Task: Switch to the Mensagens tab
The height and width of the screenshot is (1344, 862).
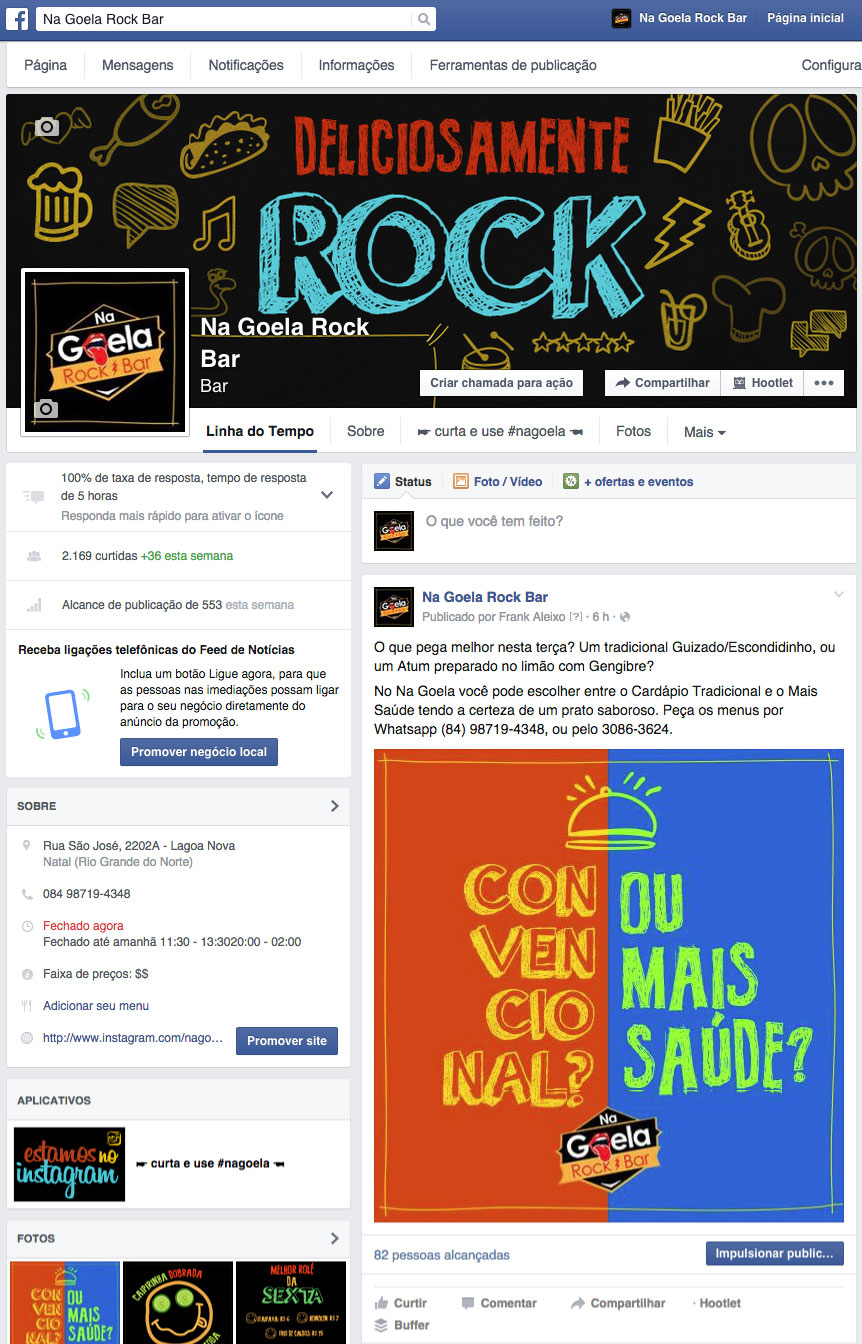Action: click(137, 65)
